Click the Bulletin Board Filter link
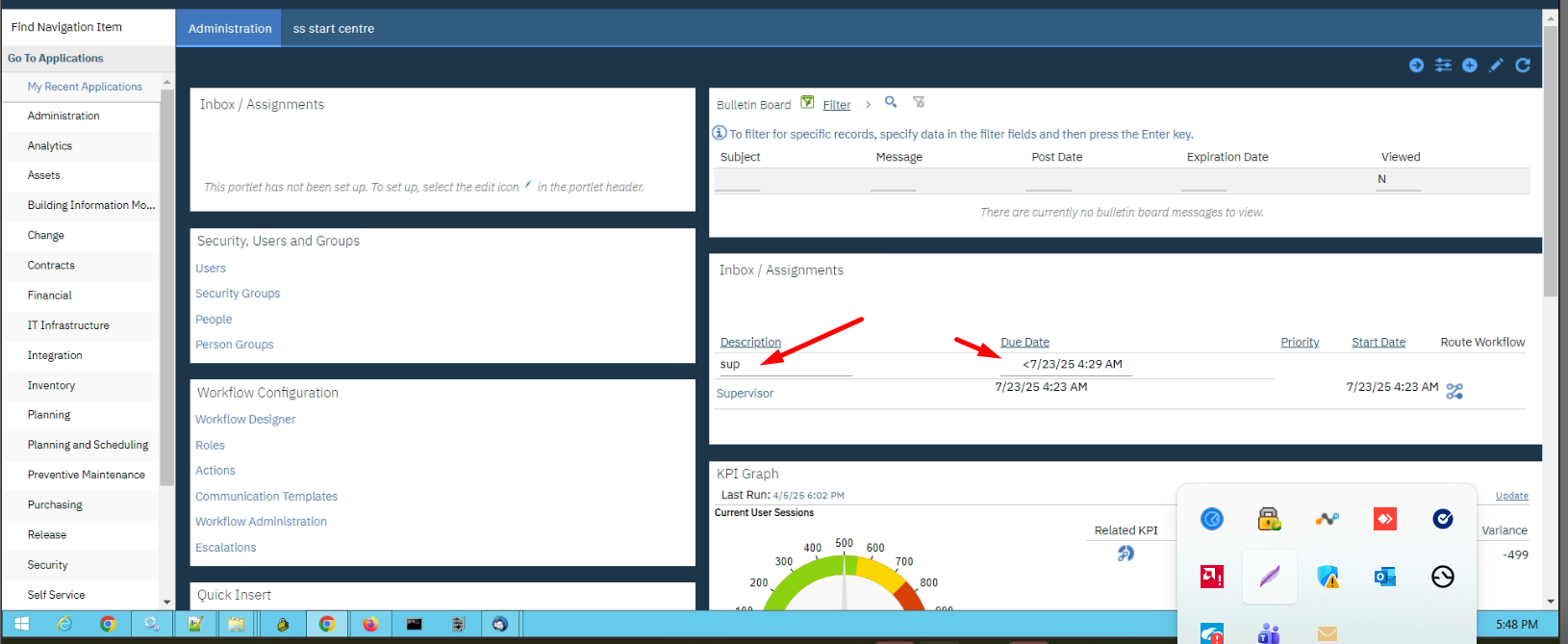The image size is (1568, 644). tap(837, 105)
